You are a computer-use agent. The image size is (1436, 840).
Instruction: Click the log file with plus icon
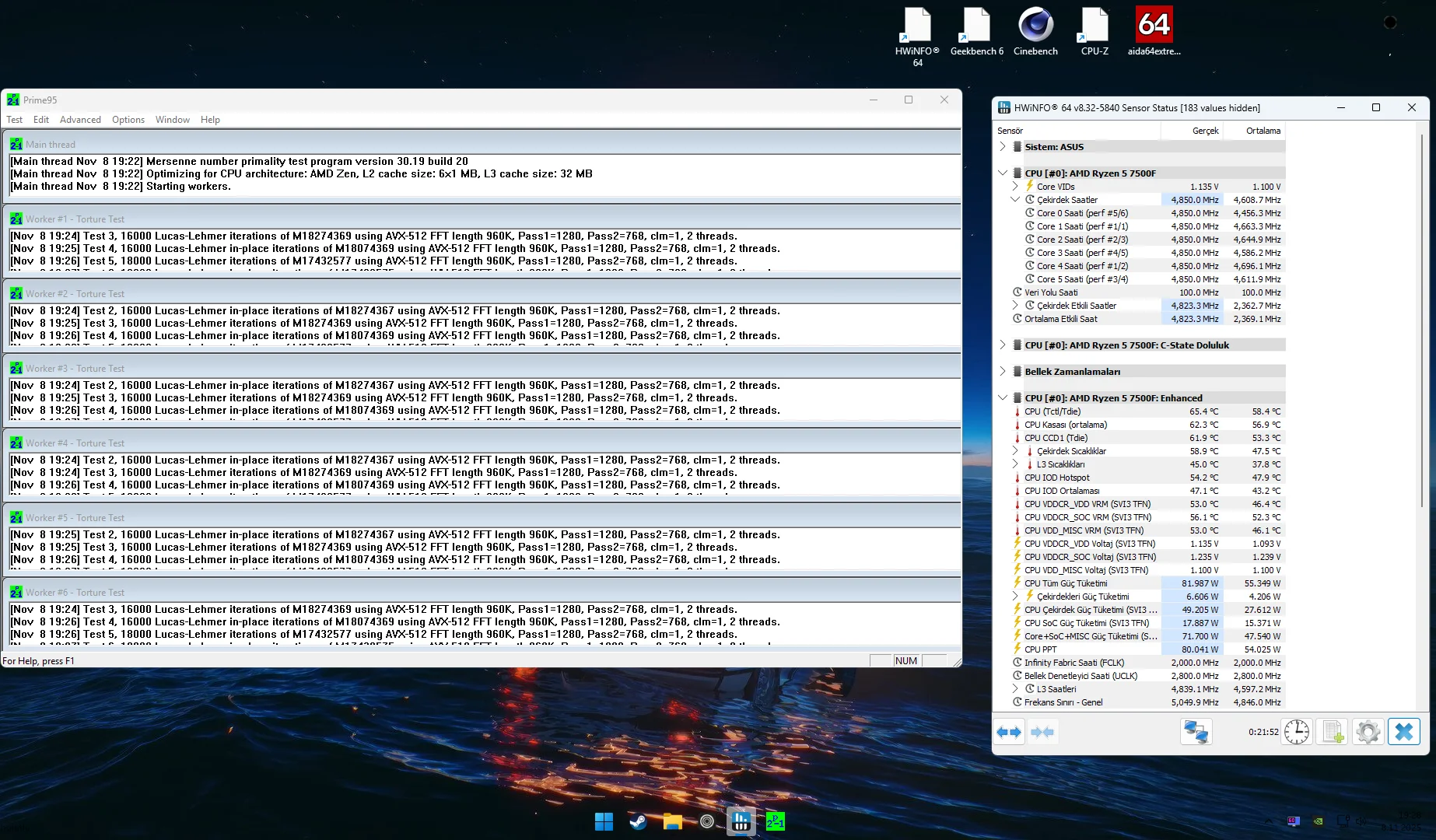(1333, 732)
